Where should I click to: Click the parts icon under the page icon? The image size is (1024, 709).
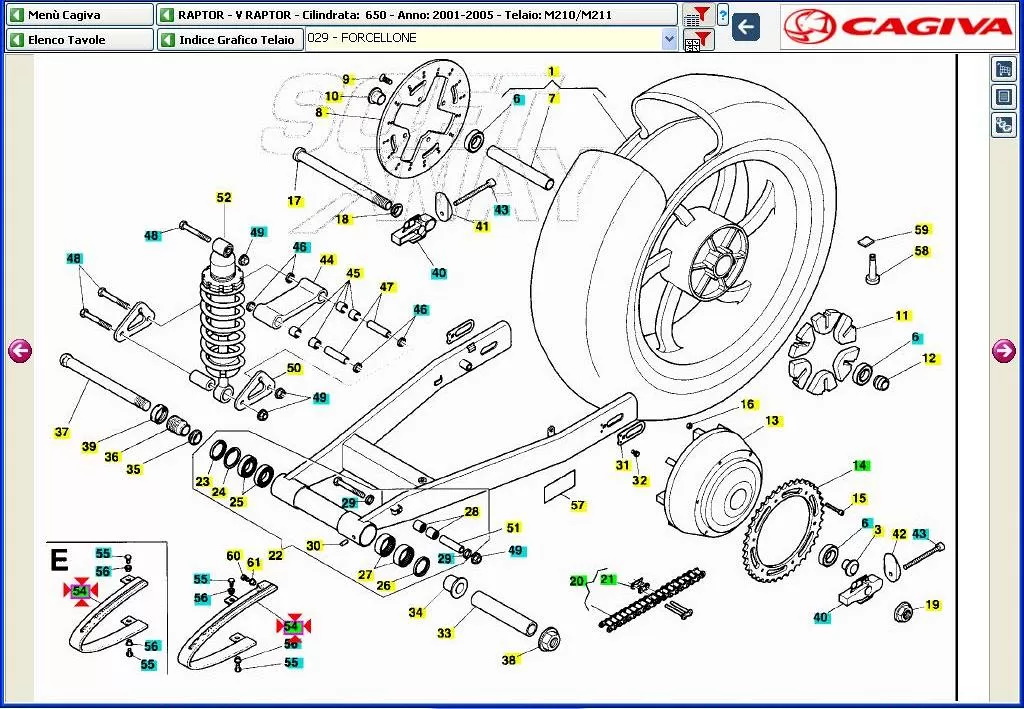tap(1003, 125)
